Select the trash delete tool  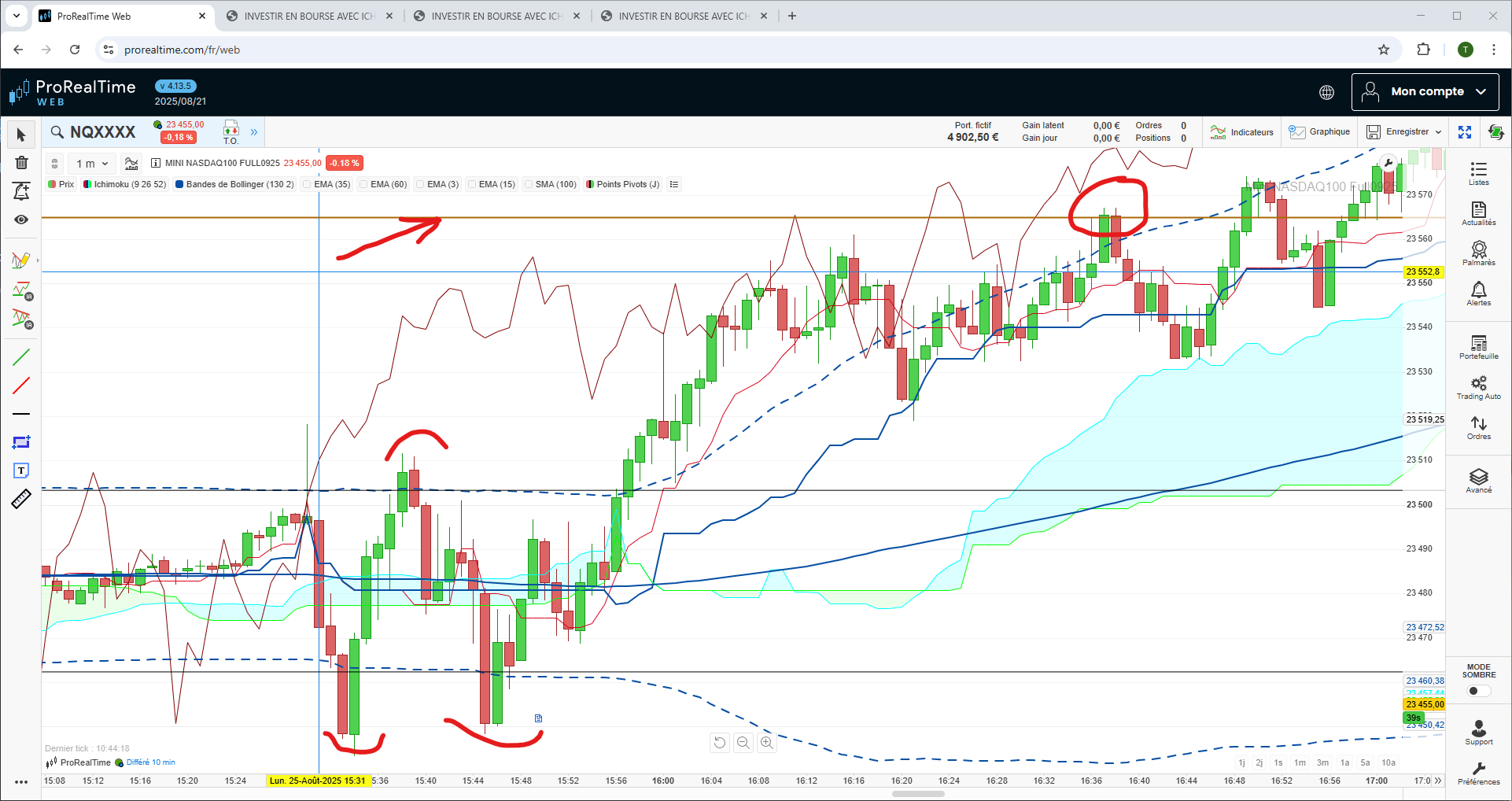tap(21, 163)
